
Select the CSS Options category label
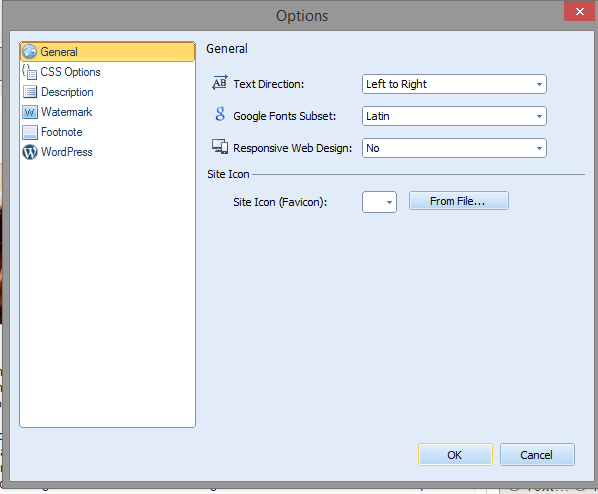(71, 72)
